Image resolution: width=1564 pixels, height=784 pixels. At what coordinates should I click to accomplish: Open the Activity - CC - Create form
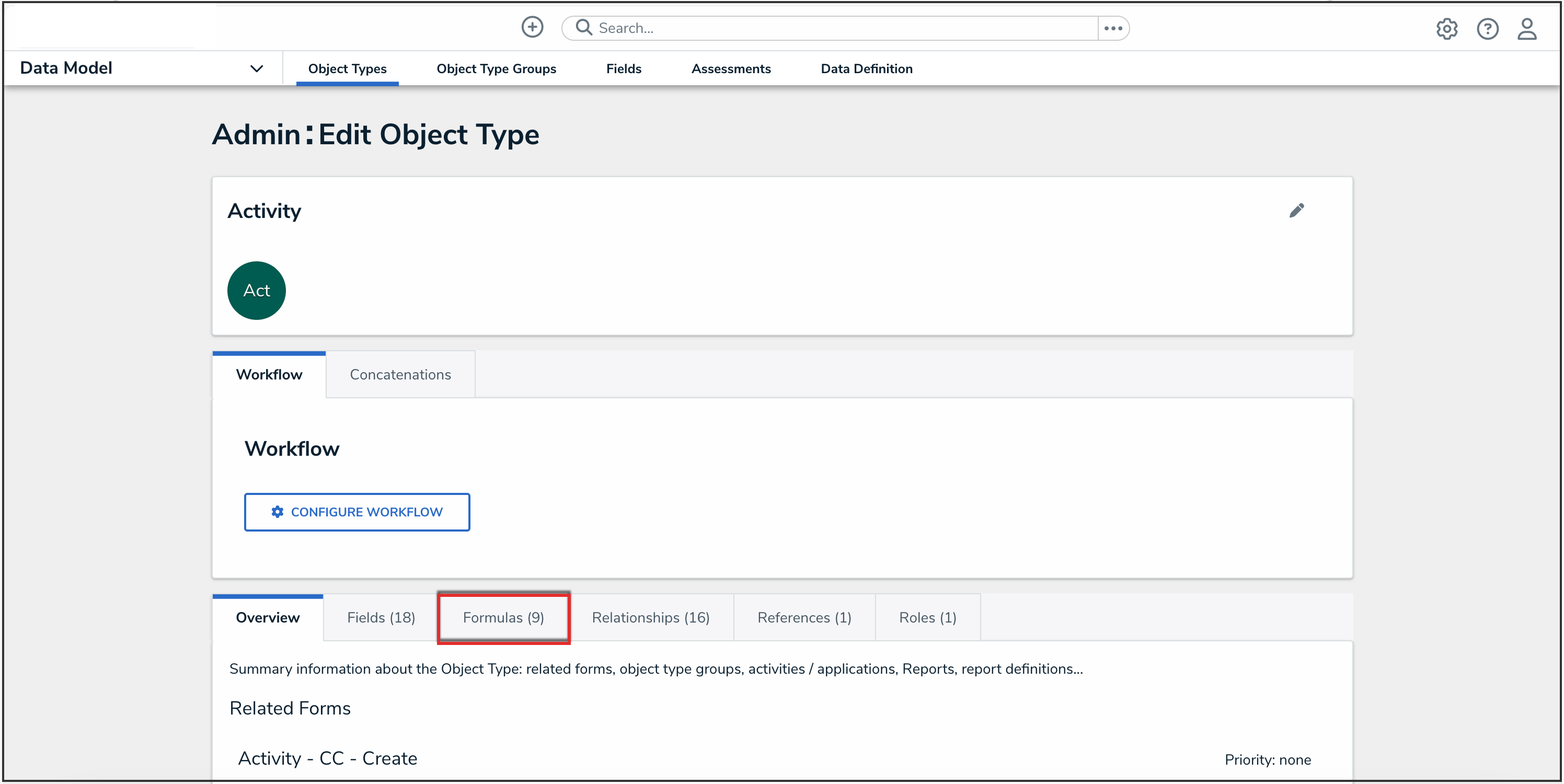(327, 758)
